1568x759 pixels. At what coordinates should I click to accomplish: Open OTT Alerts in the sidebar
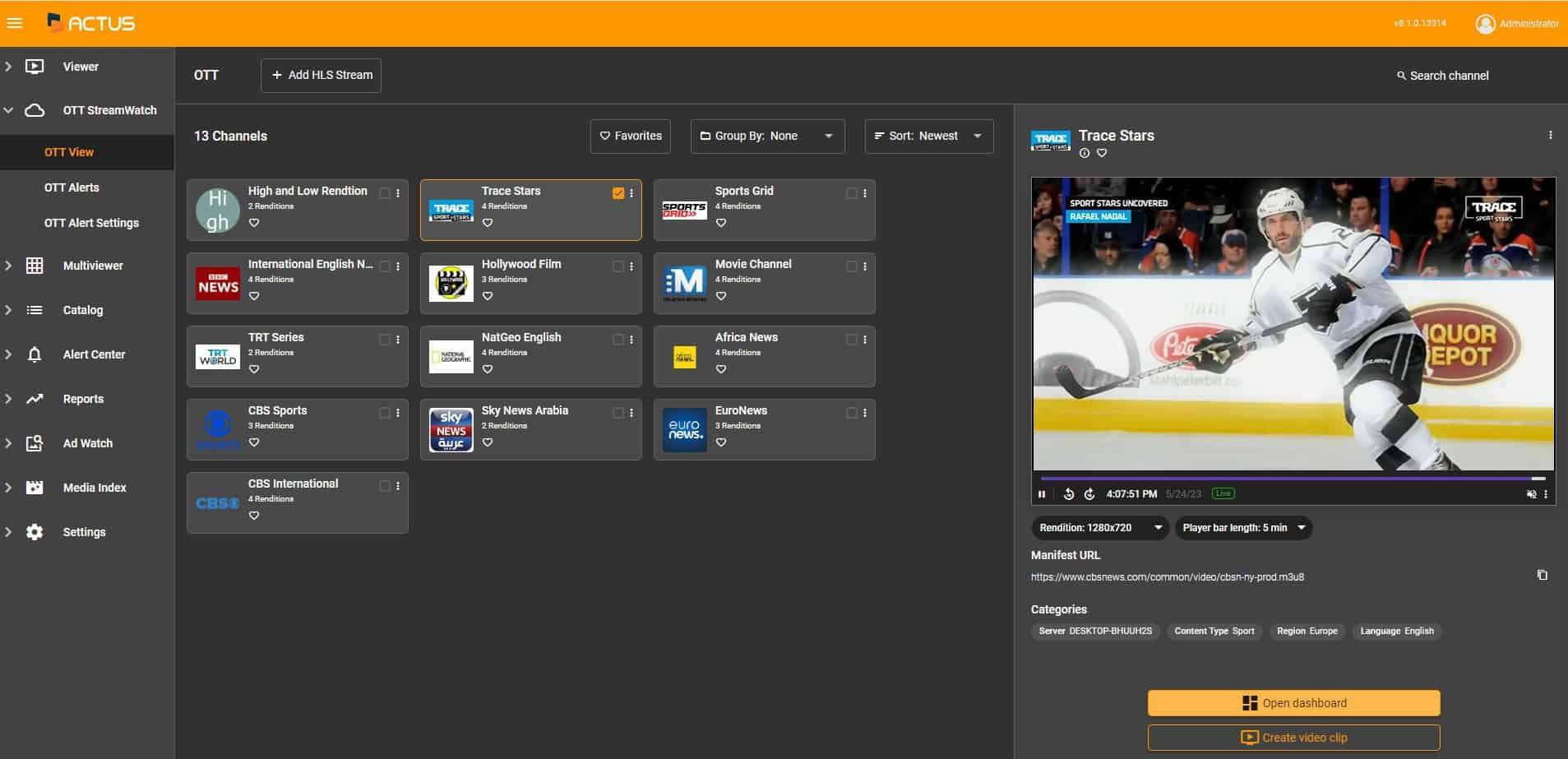pos(72,187)
